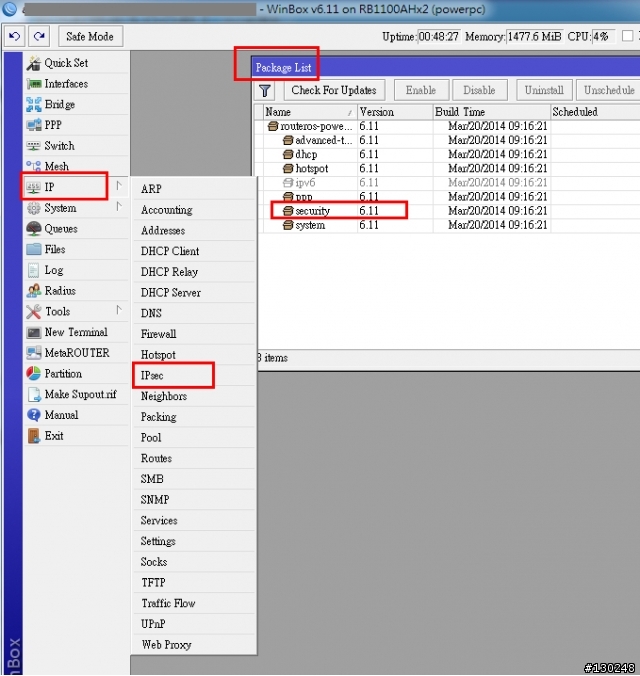The height and width of the screenshot is (676, 640).
Task: Click the Undo arrow icon
Action: [x=15, y=36]
